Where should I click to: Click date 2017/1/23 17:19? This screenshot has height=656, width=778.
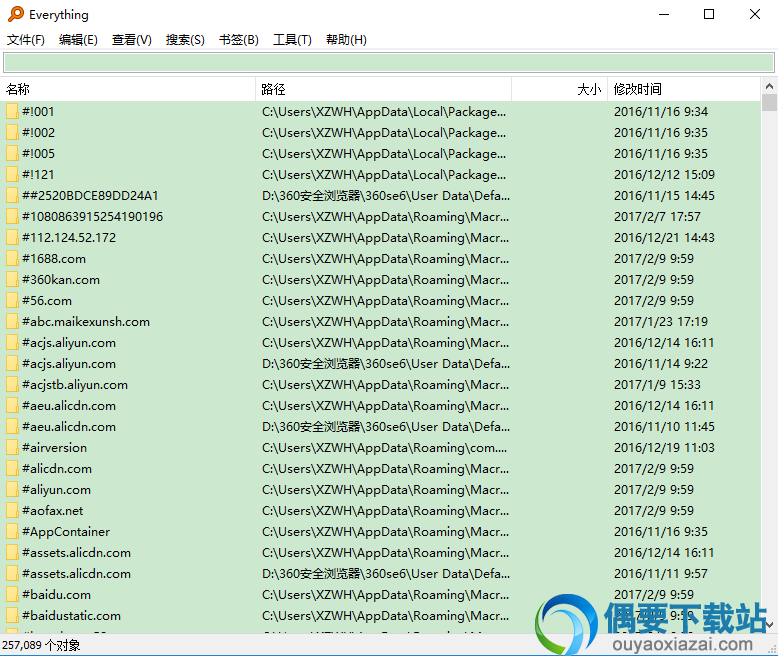tap(660, 322)
